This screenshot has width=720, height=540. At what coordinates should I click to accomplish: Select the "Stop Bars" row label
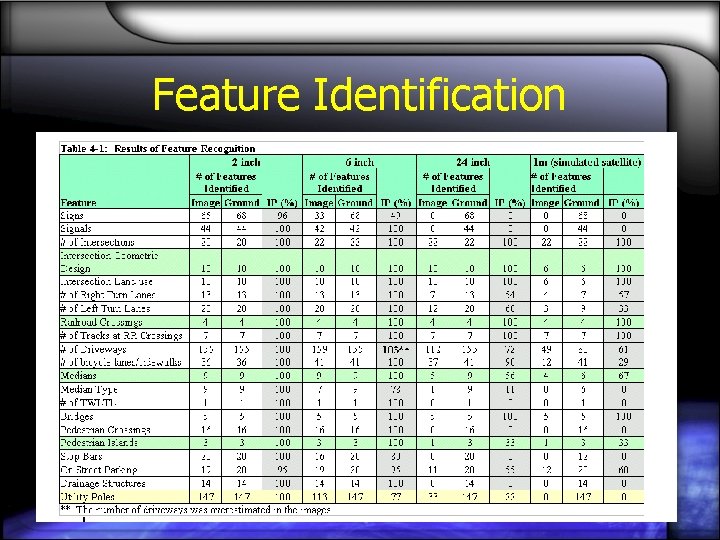point(81,456)
